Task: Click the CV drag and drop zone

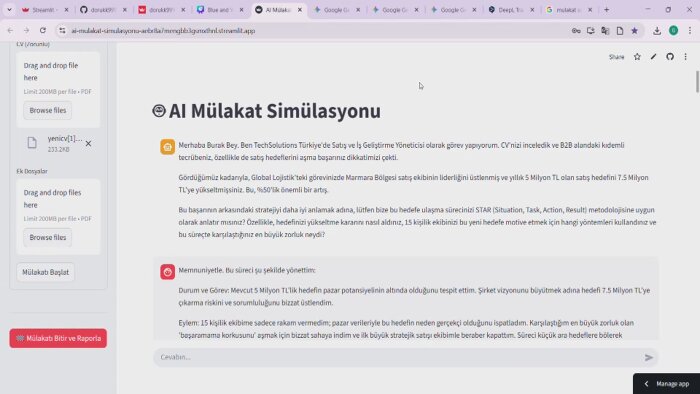Action: pos(58,89)
